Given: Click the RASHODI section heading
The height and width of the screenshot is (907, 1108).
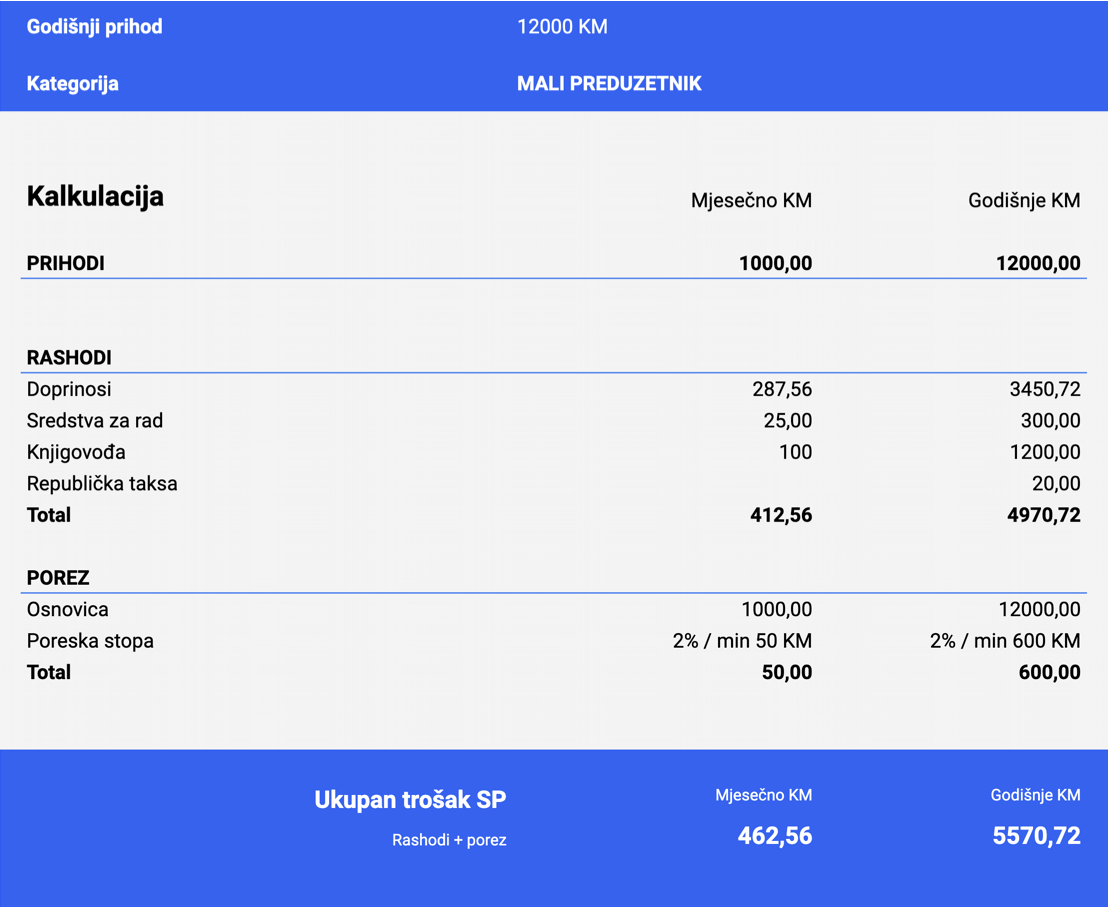Looking at the screenshot, I should [69, 357].
